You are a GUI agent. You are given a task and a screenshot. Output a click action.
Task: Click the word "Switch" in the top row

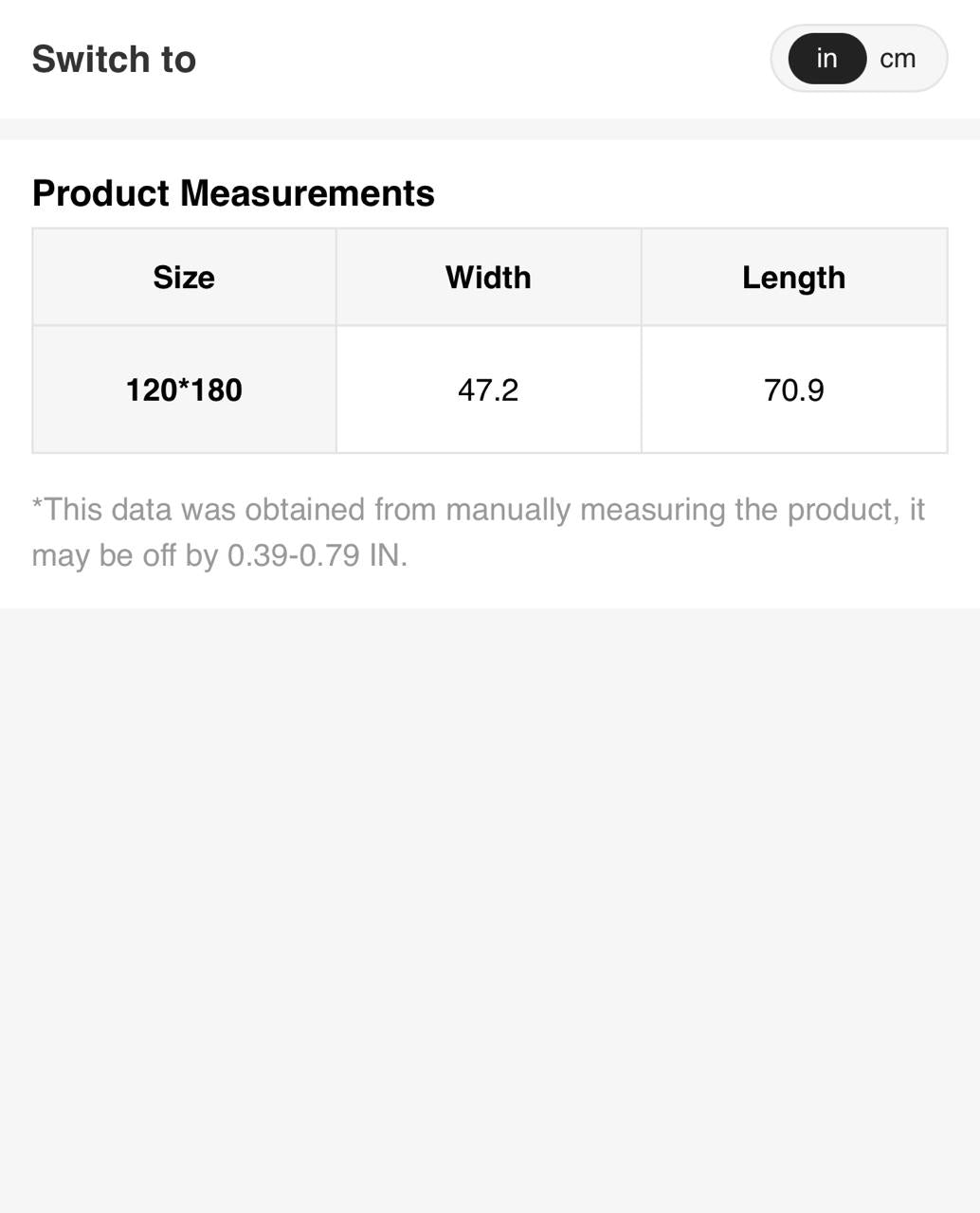[x=90, y=59]
